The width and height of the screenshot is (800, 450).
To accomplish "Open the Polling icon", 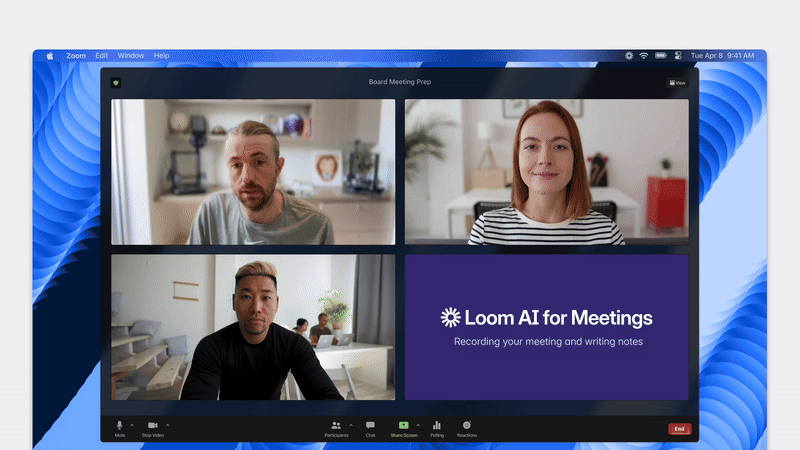I will pos(437,426).
